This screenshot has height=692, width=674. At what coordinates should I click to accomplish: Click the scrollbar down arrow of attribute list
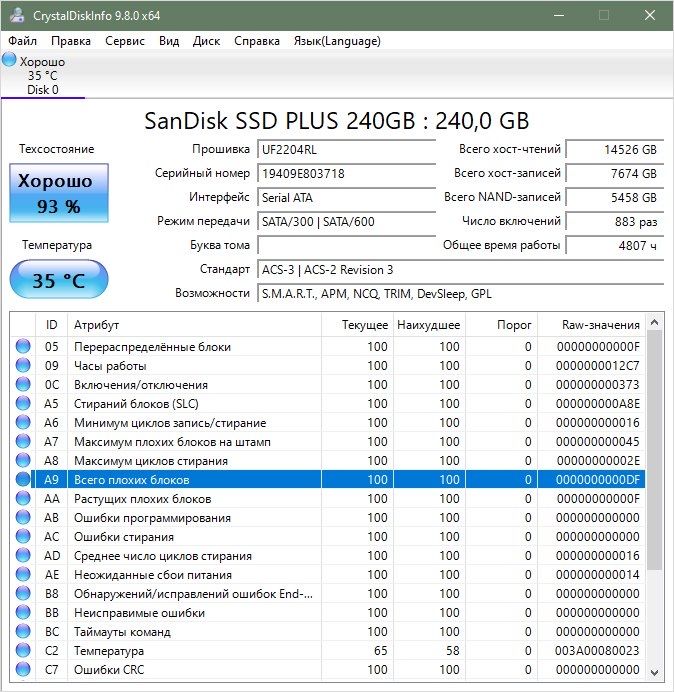coord(655,672)
